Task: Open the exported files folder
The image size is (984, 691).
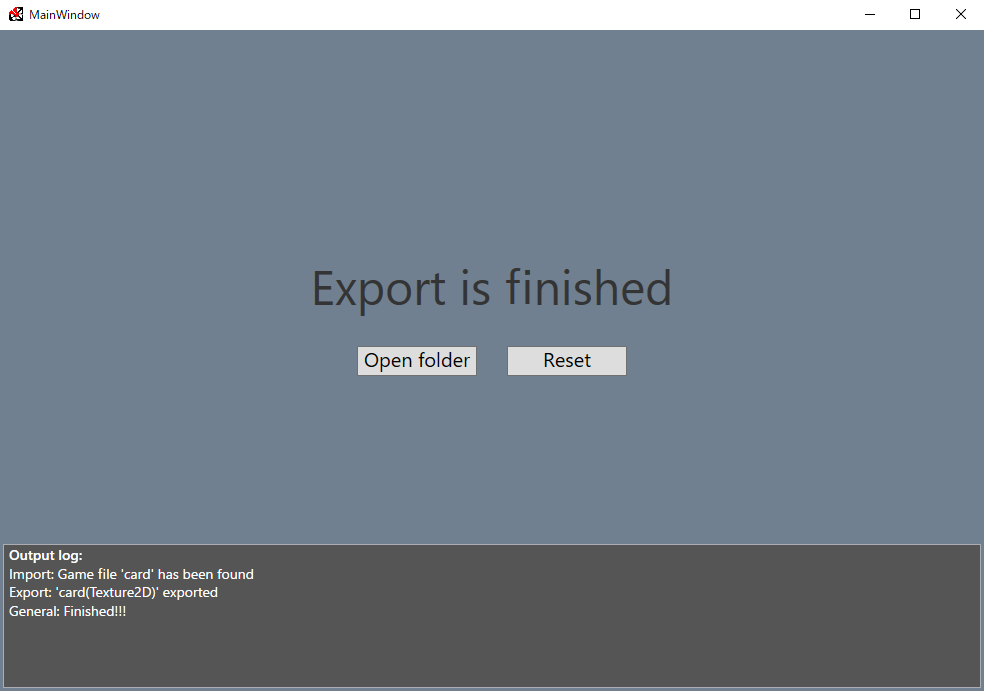Action: (417, 361)
